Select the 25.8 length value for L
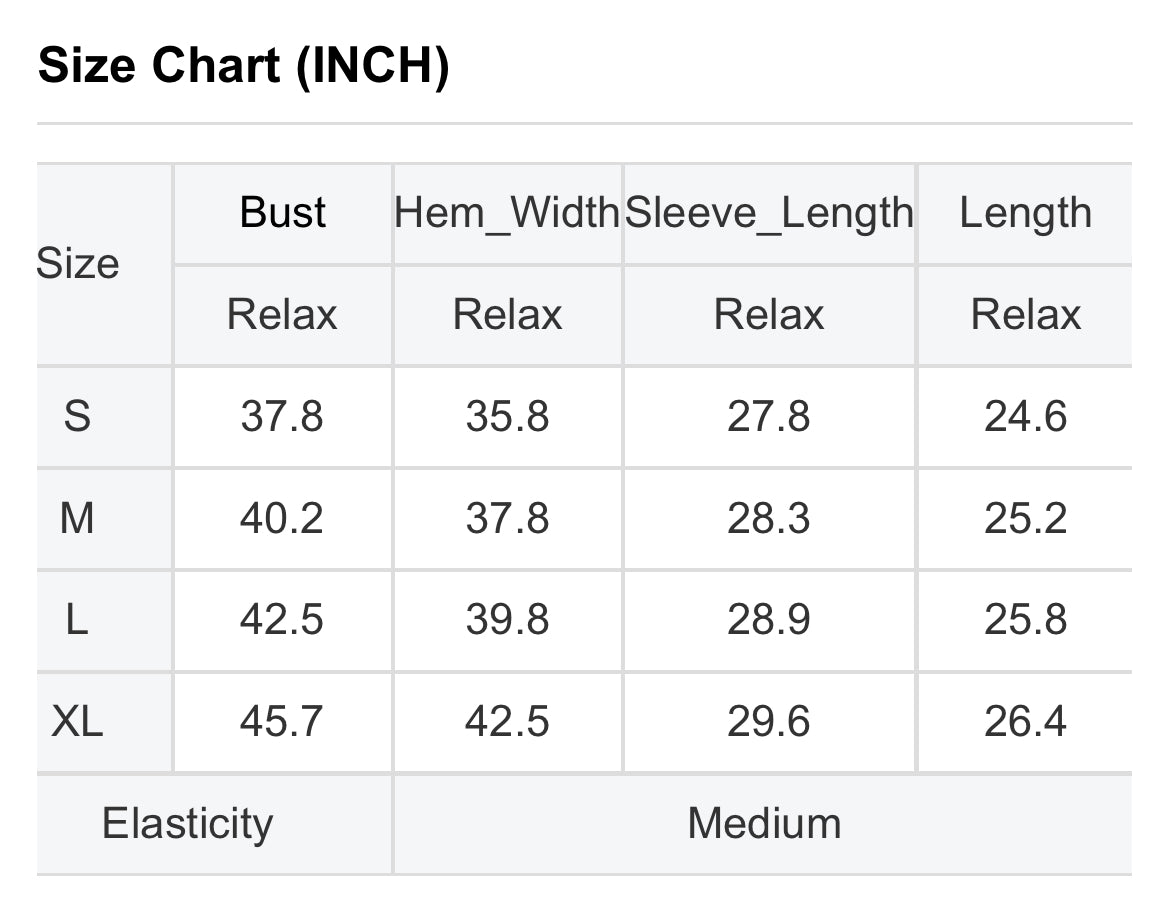The image size is (1170, 910). 1025,620
